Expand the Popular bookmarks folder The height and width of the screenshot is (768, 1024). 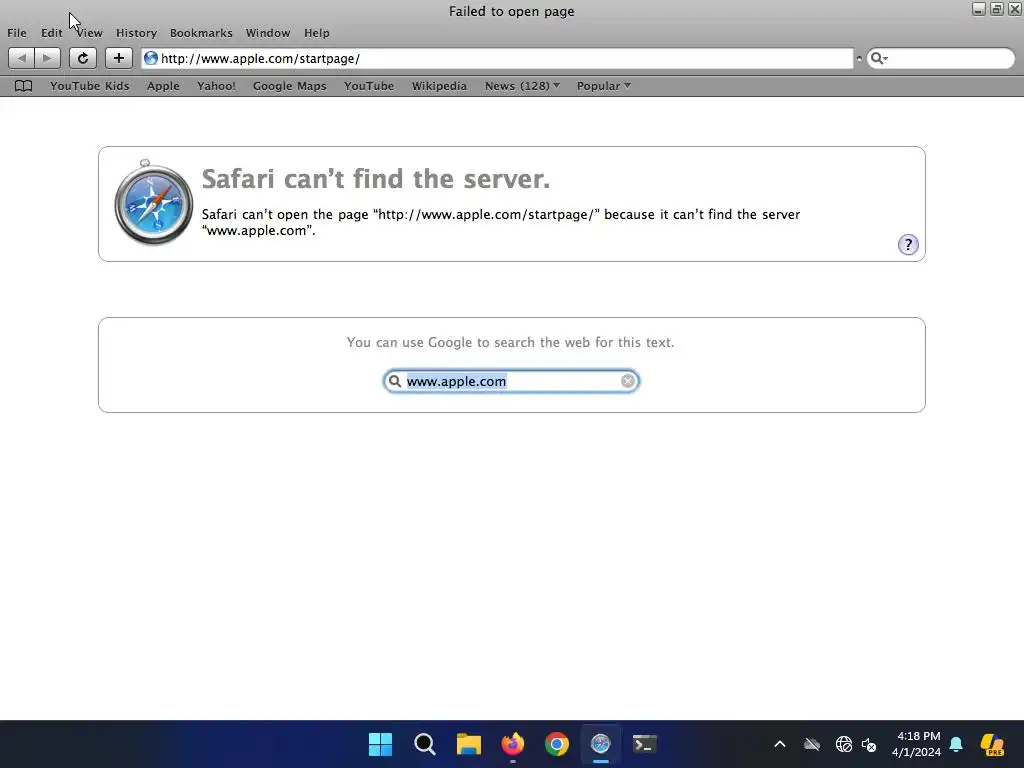tap(603, 86)
